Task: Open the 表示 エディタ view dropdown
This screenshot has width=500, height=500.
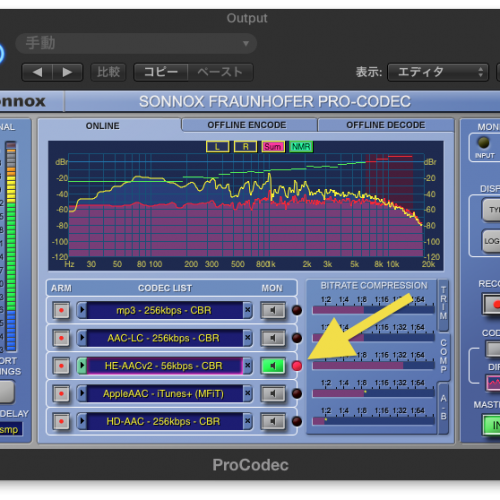Action: tap(438, 72)
